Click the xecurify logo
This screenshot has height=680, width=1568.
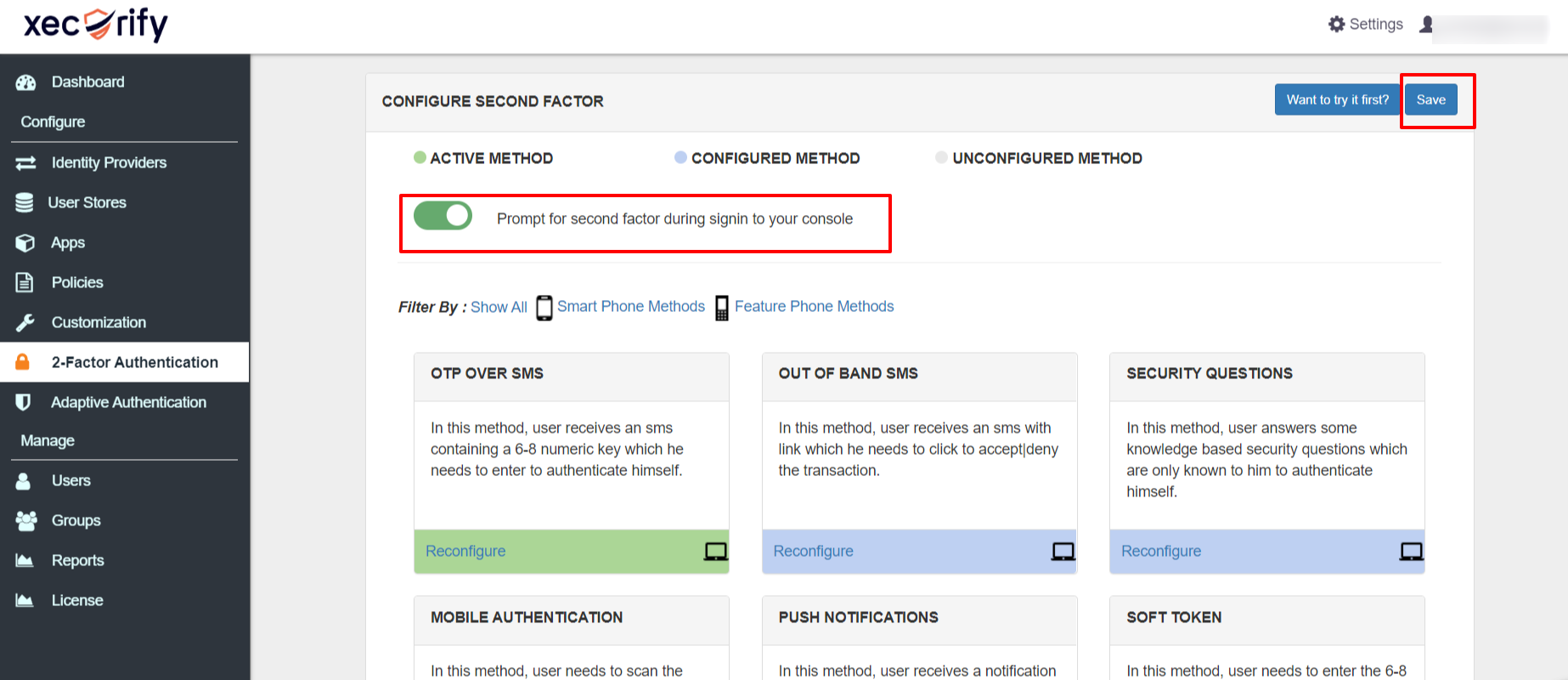[95, 24]
